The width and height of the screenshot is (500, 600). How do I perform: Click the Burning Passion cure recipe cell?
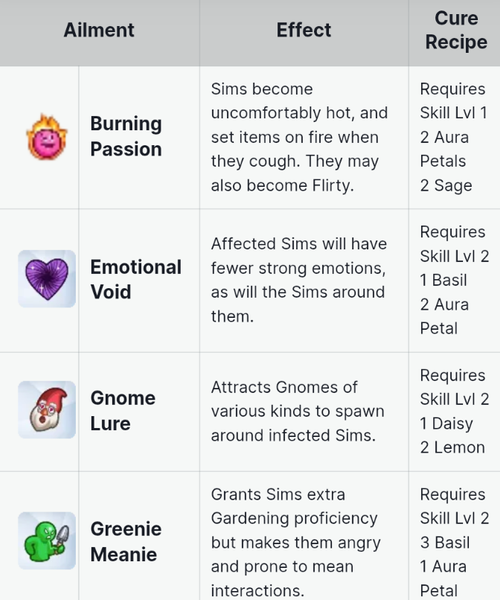pos(453,137)
